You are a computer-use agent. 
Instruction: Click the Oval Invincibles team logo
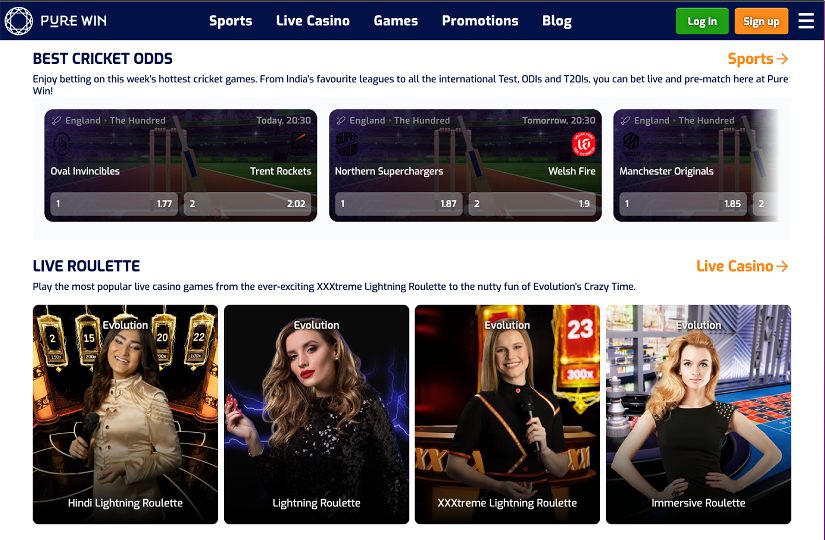click(x=63, y=144)
